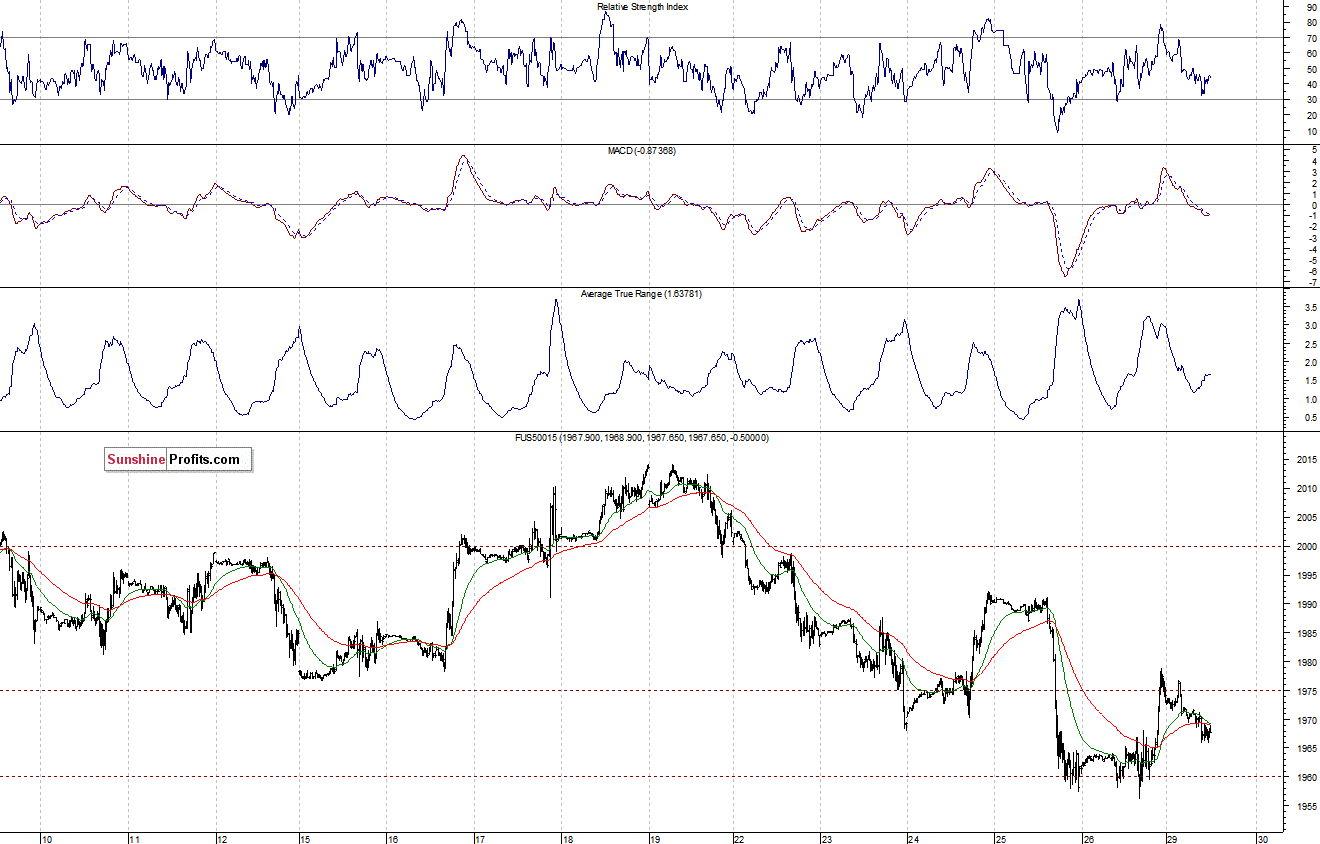
Task: Select the 70 label on RSI axis
Action: point(1310,39)
